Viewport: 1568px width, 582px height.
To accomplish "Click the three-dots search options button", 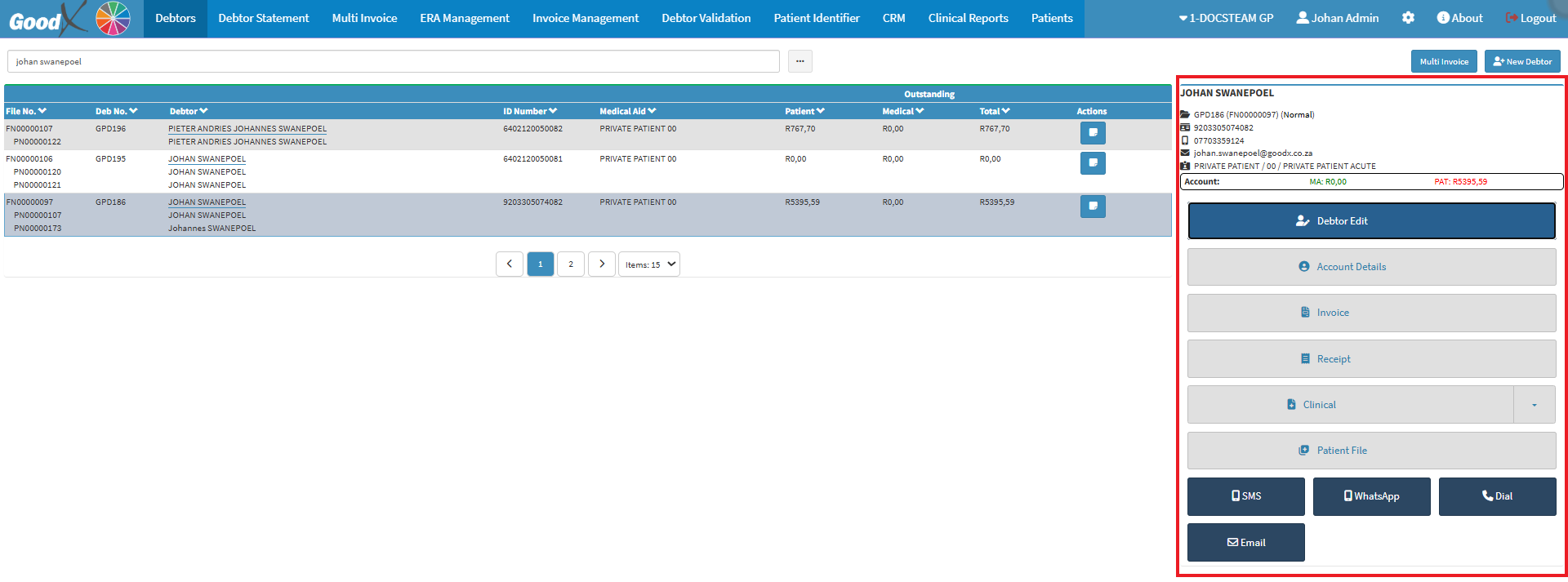I will (x=800, y=61).
